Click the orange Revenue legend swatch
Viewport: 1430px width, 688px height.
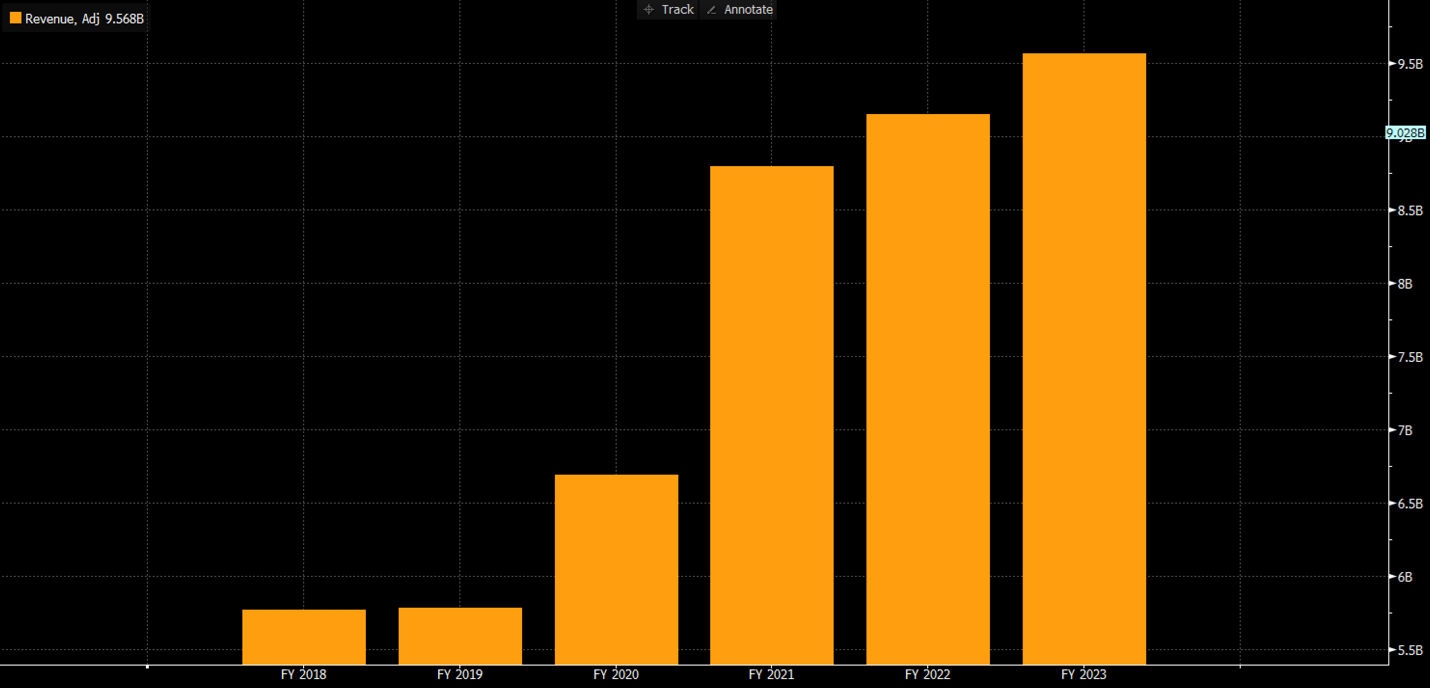point(15,18)
